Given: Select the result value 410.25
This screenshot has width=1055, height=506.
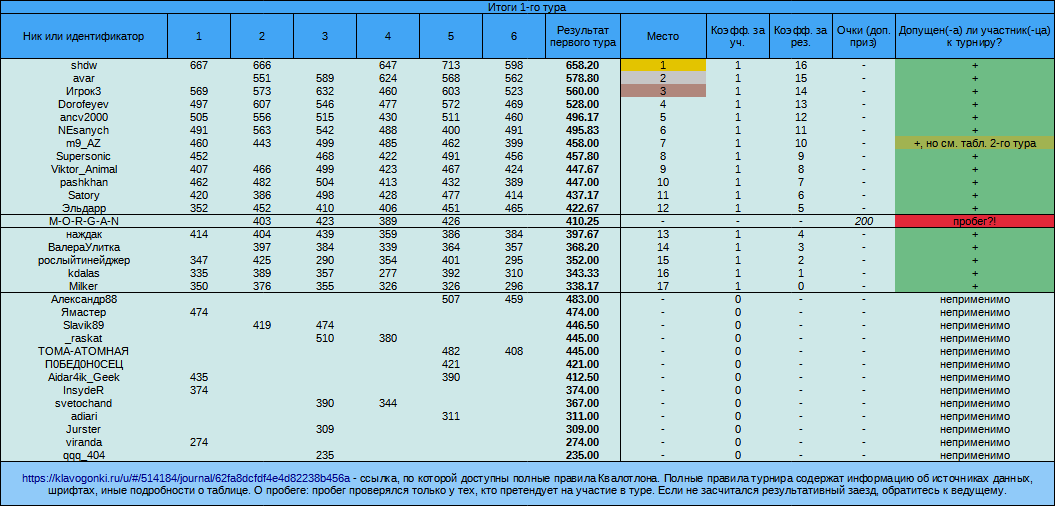Looking at the screenshot, I should (x=583, y=221).
